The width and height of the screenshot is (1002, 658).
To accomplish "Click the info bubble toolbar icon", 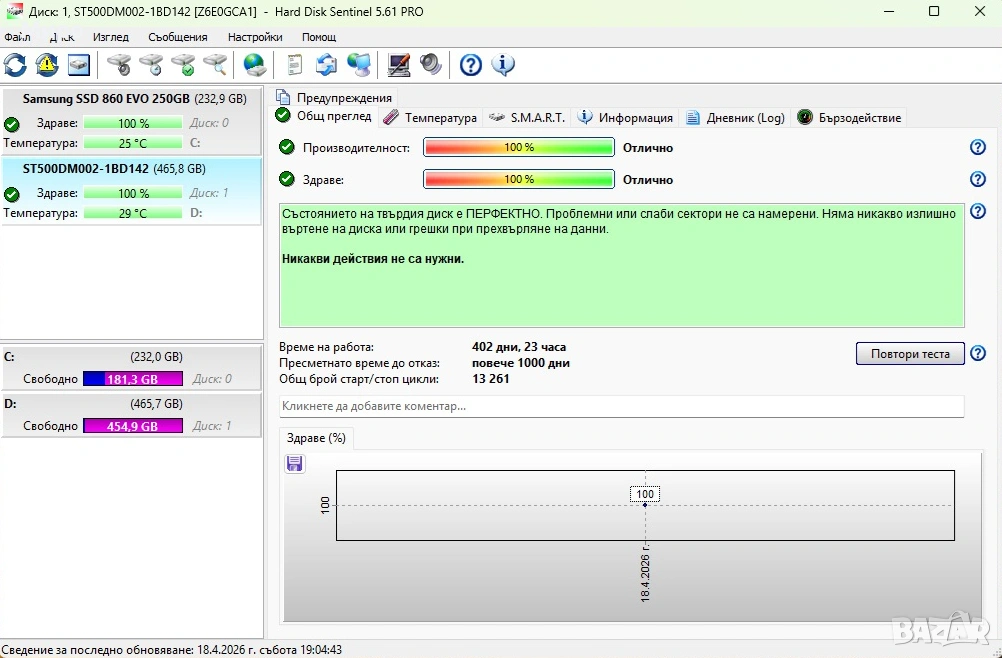I will point(503,65).
